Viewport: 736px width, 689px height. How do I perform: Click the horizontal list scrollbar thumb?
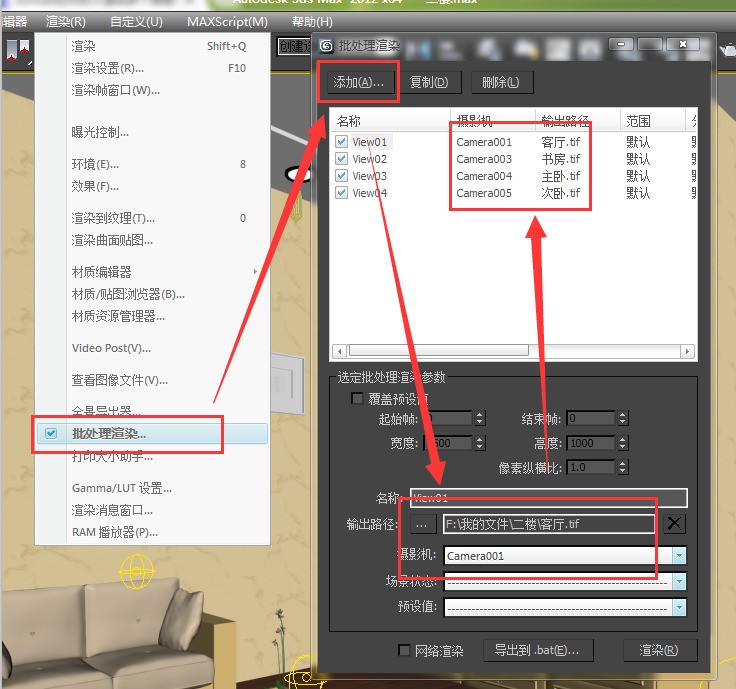click(438, 351)
